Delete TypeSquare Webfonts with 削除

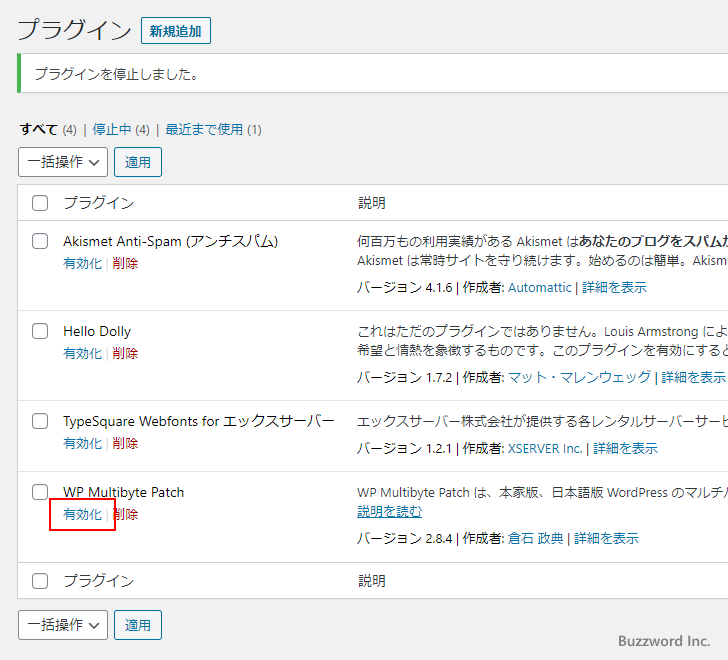coord(125,444)
